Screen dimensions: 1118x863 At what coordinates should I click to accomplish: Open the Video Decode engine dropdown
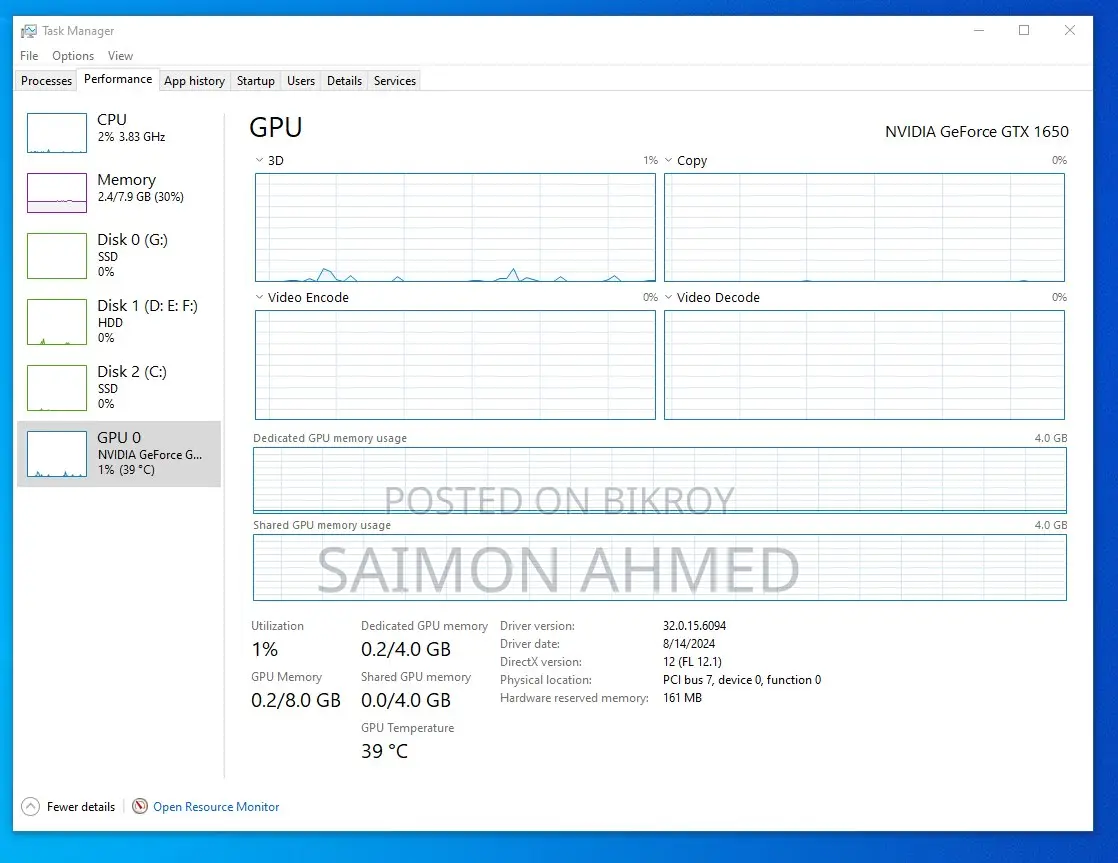point(669,297)
